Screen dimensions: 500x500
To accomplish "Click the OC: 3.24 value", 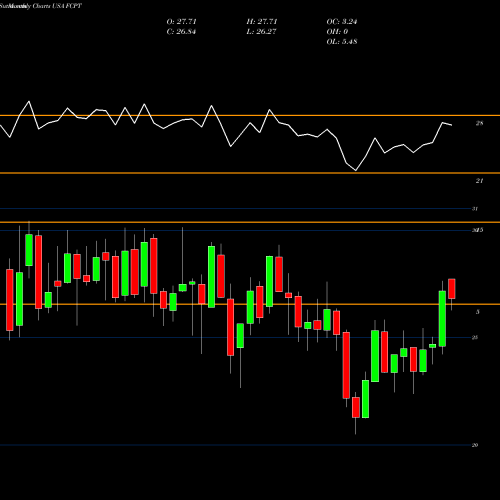I will click(342, 22).
